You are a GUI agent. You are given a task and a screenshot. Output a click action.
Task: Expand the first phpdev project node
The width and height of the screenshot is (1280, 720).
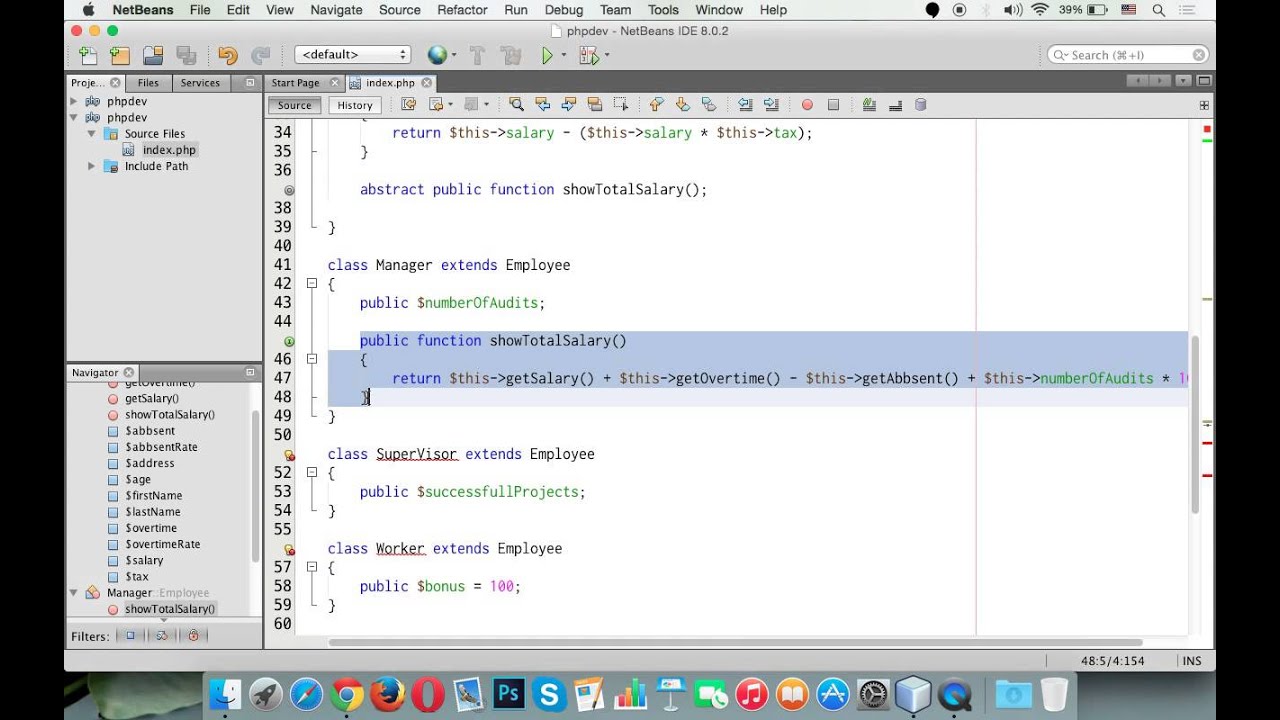(74, 101)
